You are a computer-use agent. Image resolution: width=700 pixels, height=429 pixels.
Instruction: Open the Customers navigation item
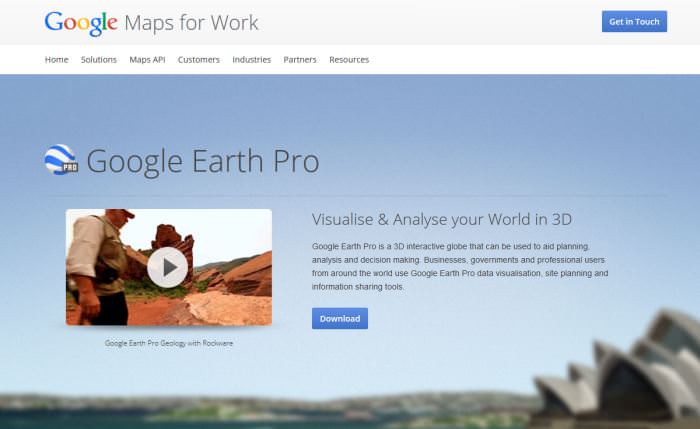(x=199, y=59)
